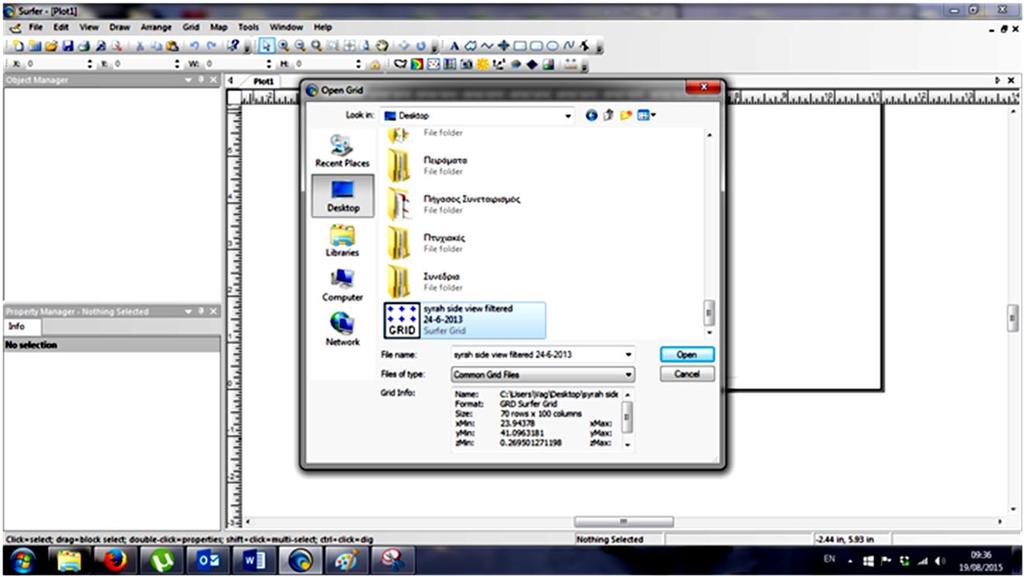Click the Windows Start button
The width and height of the screenshot is (1024, 577).
click(x=22, y=560)
